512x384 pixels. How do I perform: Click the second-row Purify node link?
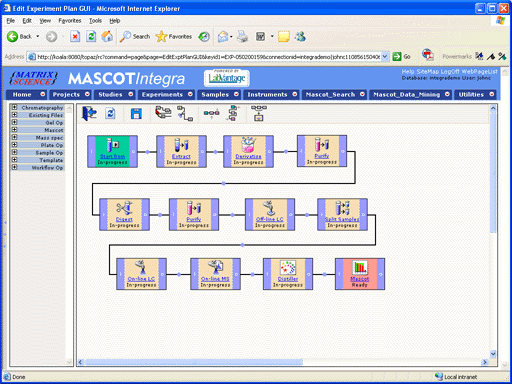tap(194, 219)
